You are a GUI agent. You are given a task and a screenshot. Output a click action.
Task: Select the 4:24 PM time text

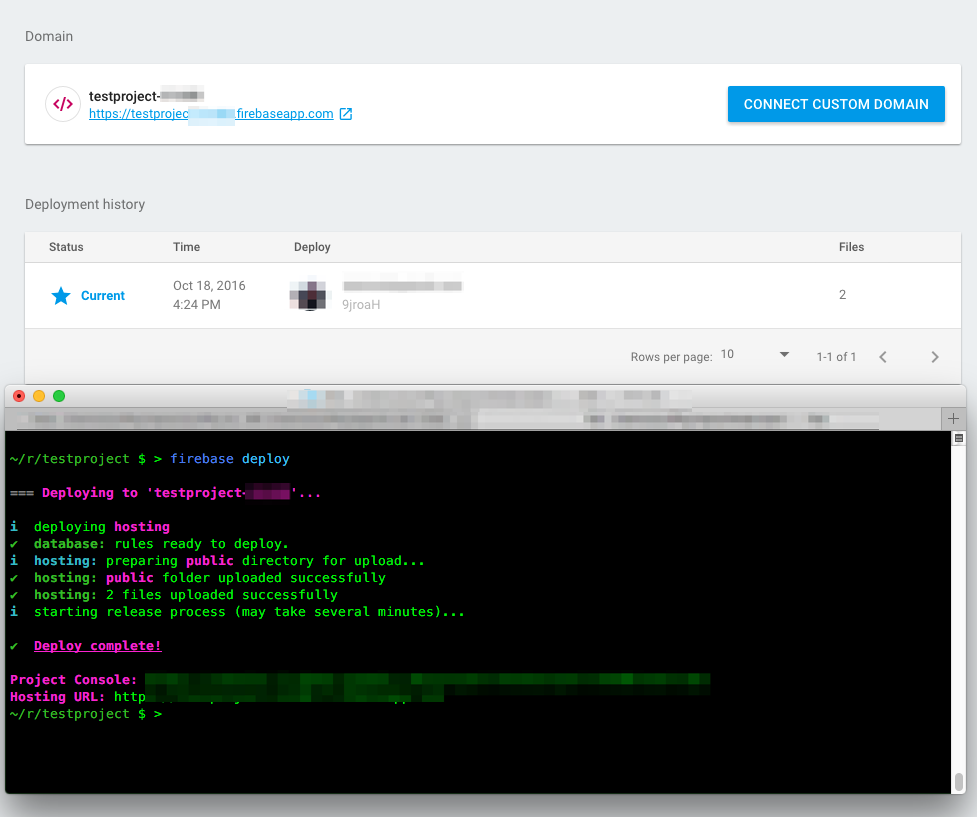(197, 305)
